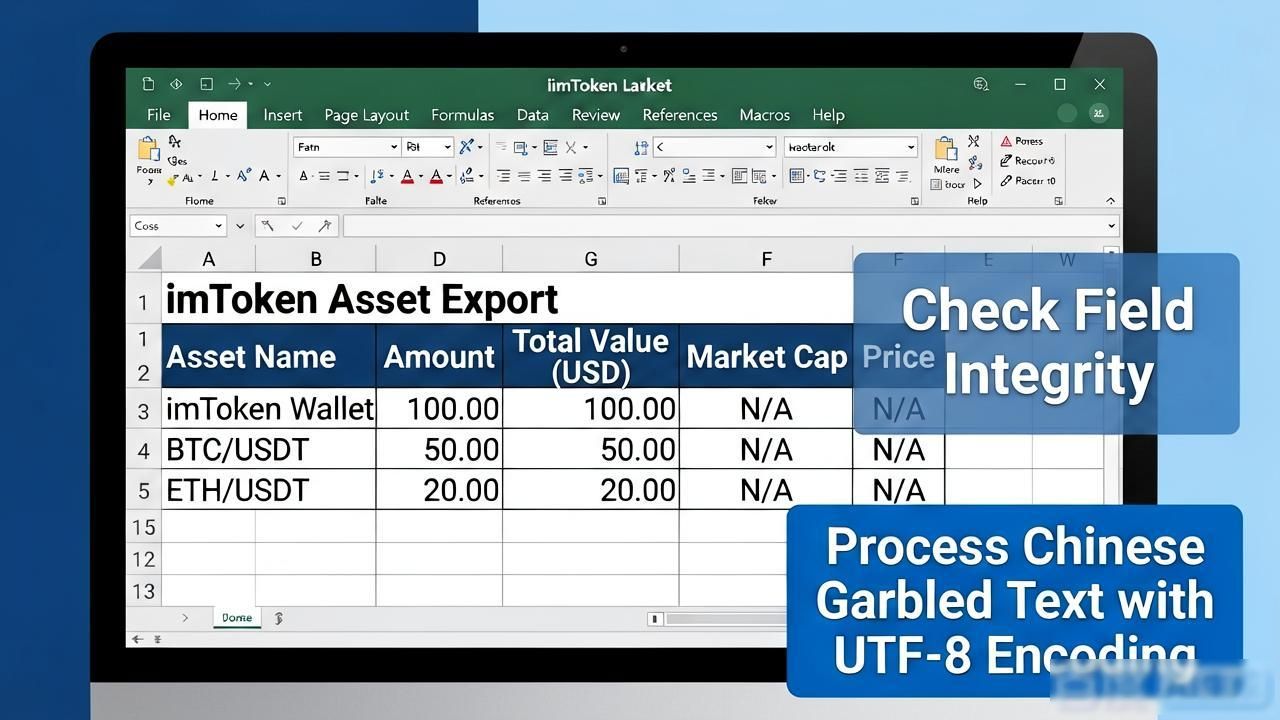Select the Dome sheet tab

[237, 618]
